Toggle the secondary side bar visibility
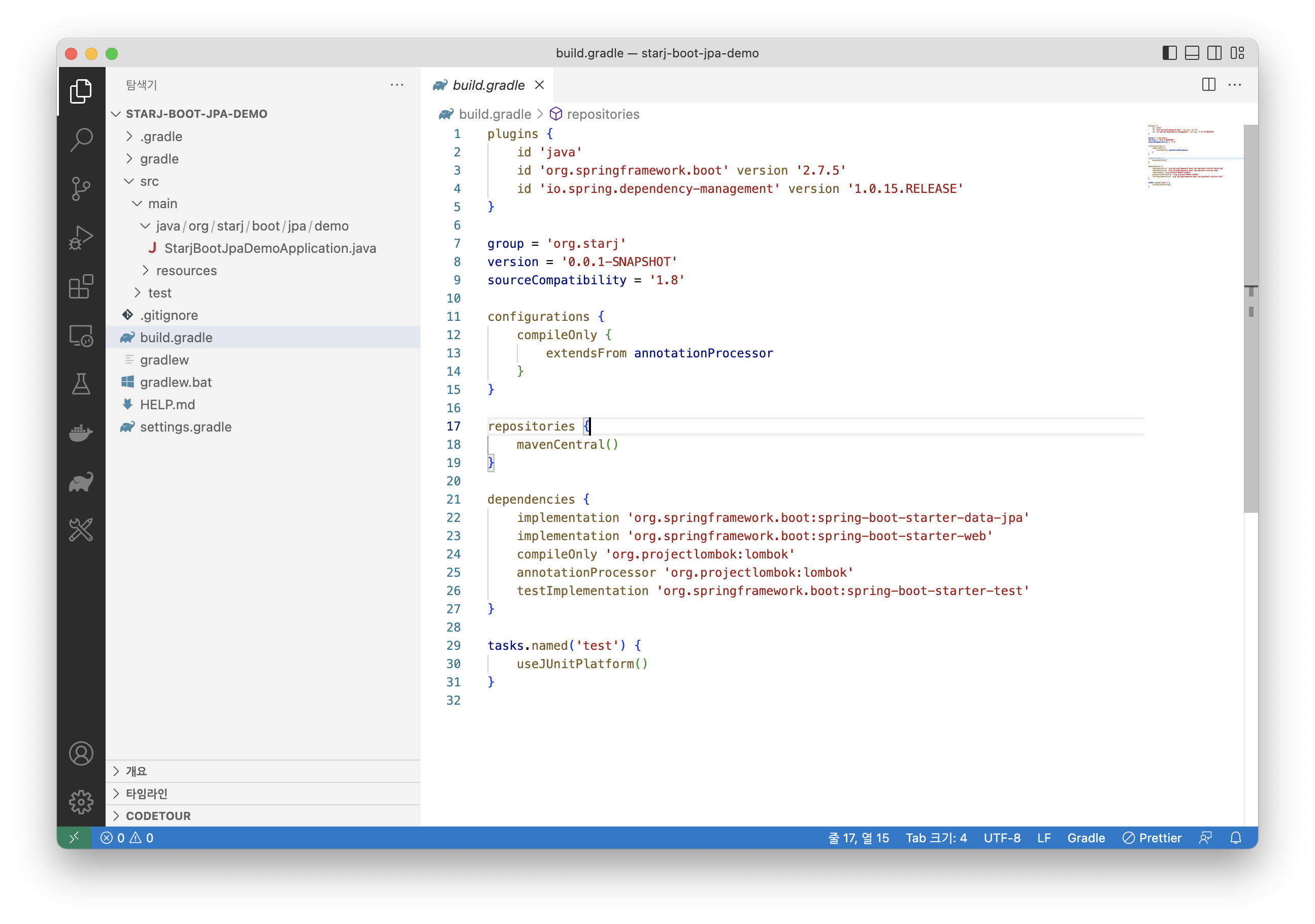The width and height of the screenshot is (1315, 924). (x=1214, y=53)
